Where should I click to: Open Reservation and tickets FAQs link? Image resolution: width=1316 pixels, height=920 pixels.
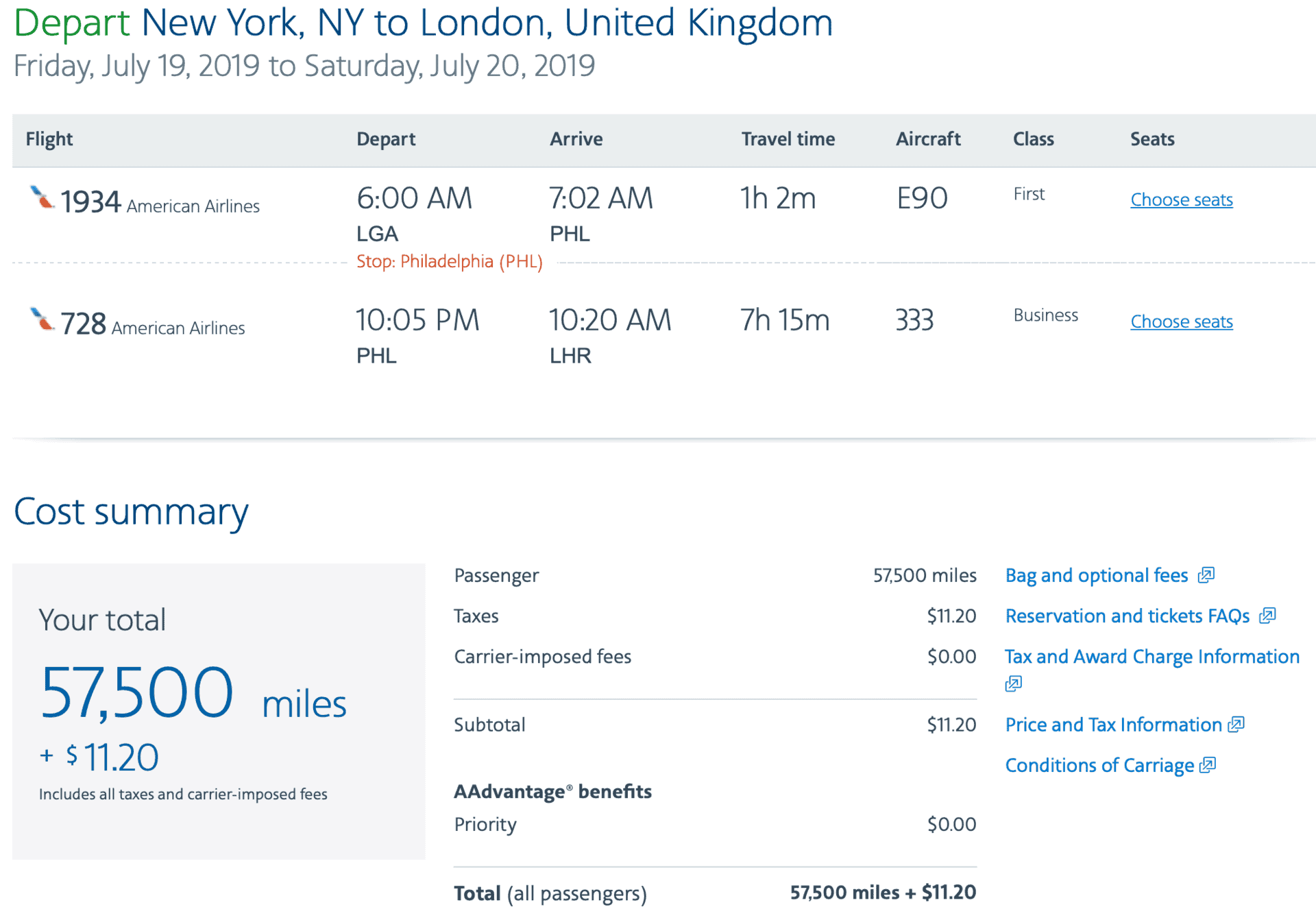point(1128,616)
